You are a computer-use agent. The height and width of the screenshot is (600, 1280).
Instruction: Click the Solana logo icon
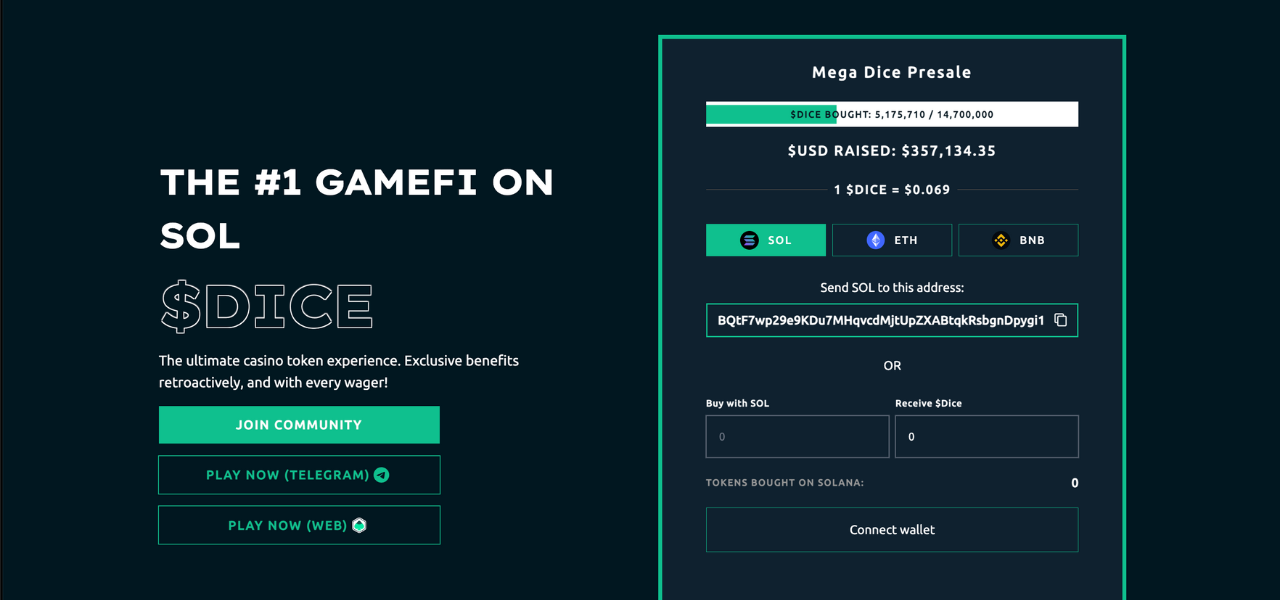point(749,240)
